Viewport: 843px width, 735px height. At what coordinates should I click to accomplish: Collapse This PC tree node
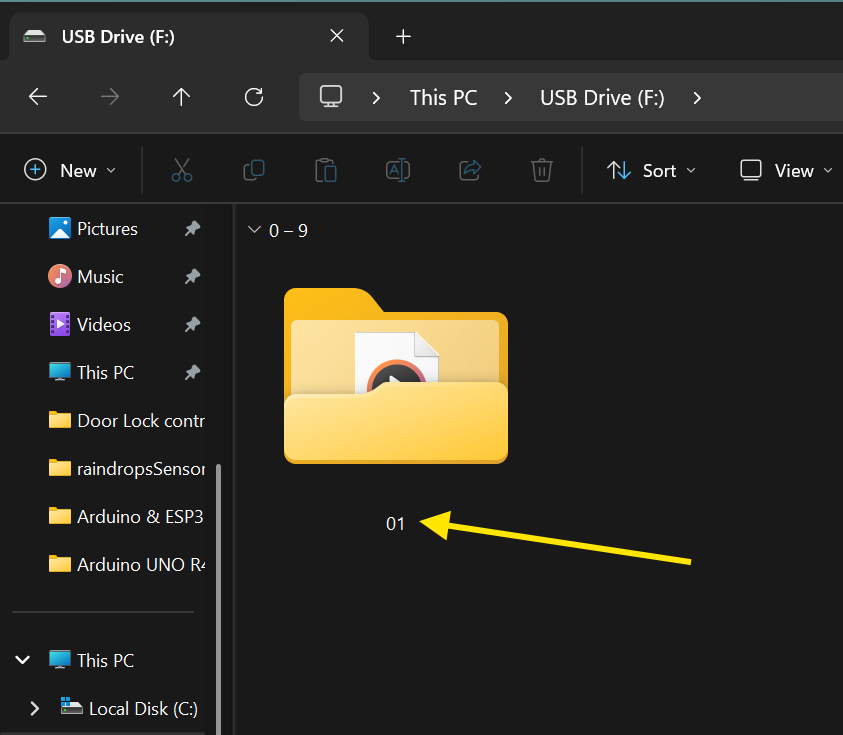click(22, 660)
